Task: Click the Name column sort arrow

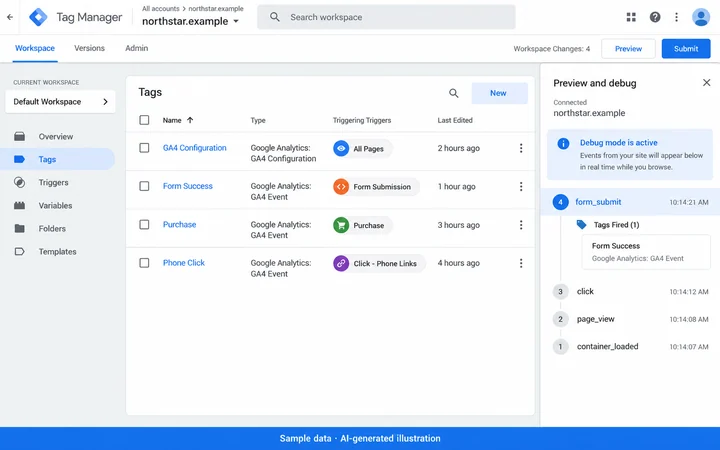Action: click(x=190, y=120)
